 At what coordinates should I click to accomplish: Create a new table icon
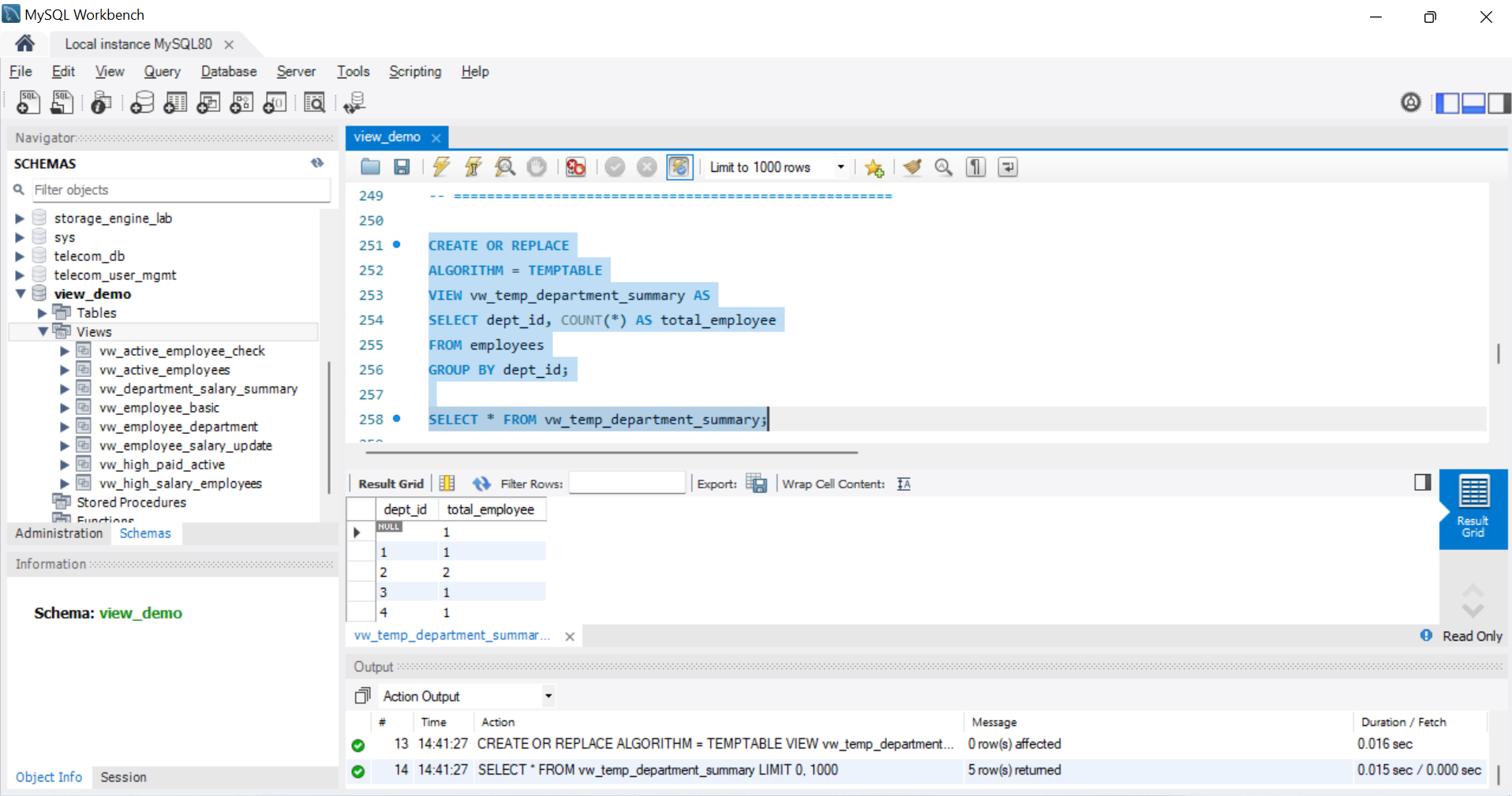pos(175,102)
